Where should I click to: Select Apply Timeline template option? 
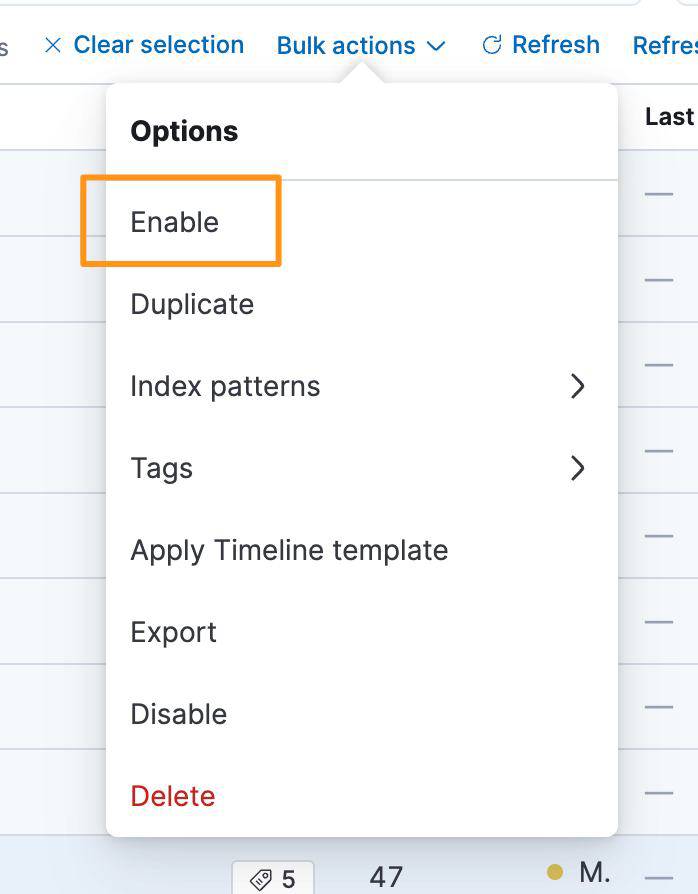(289, 550)
